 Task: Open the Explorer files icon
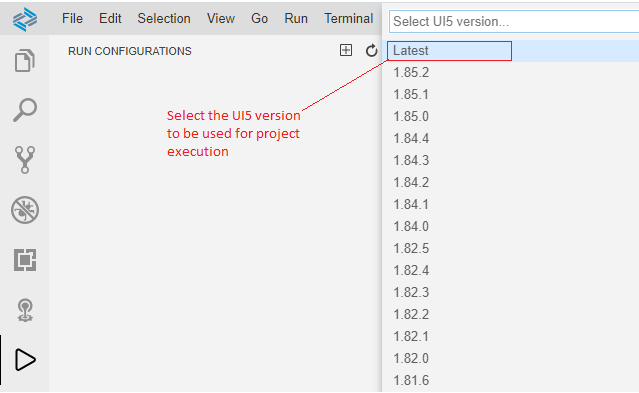24,60
